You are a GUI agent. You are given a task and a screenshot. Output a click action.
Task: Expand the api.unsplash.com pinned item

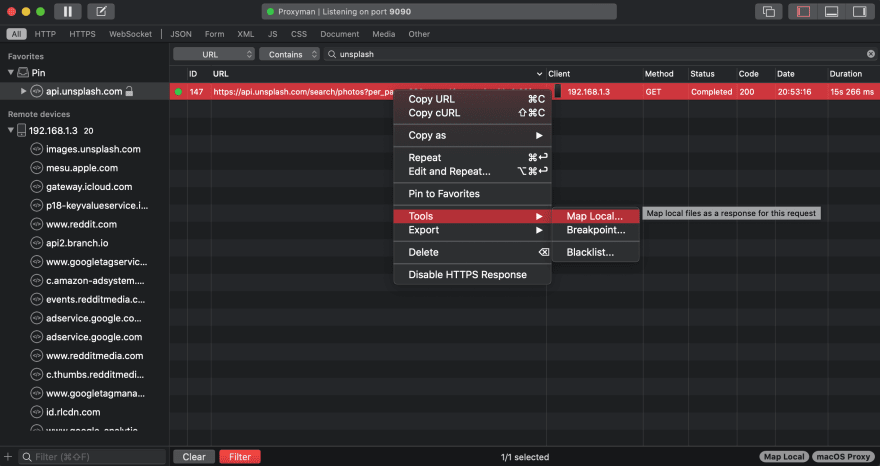pos(23,91)
